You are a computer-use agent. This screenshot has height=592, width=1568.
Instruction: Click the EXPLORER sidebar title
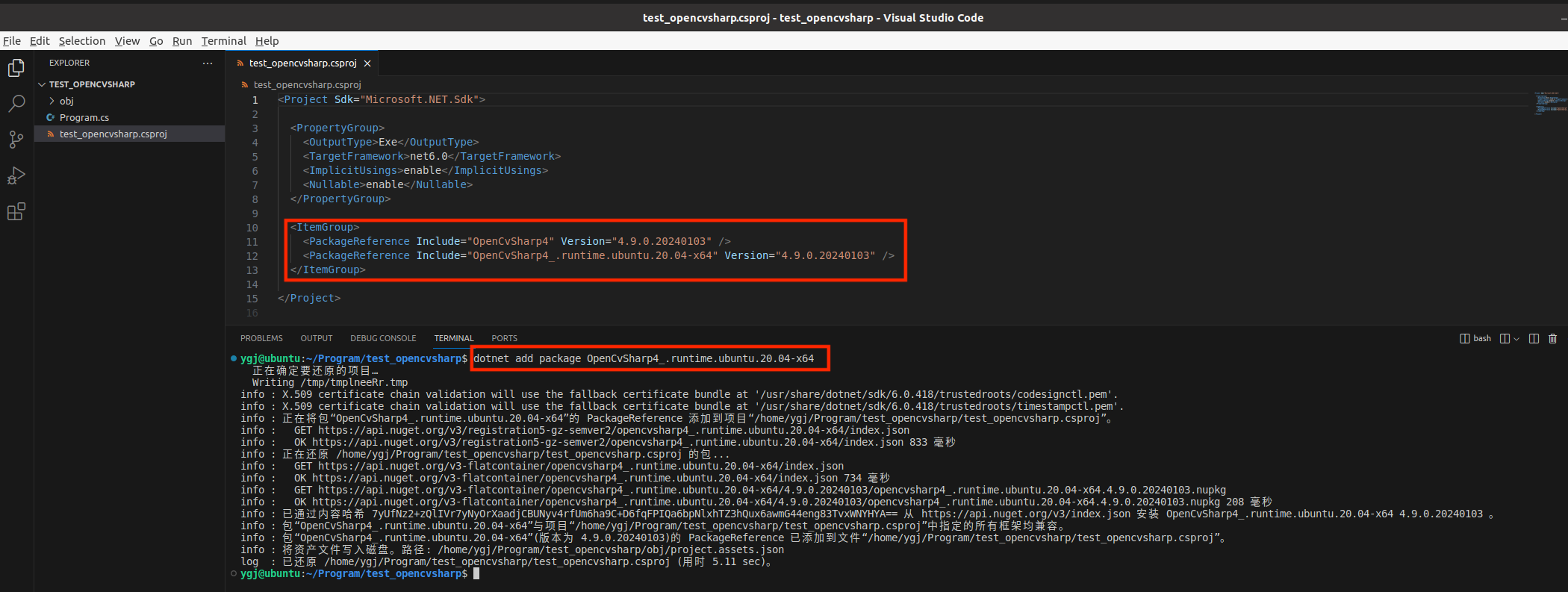coord(69,63)
